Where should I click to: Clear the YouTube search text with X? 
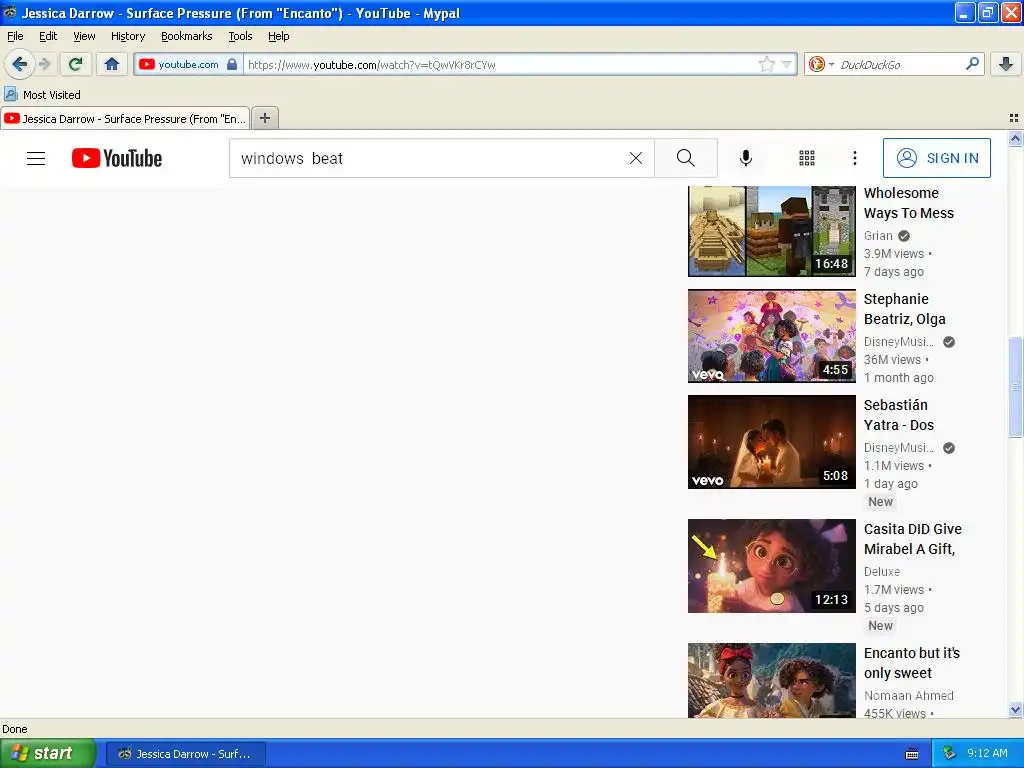(x=635, y=158)
